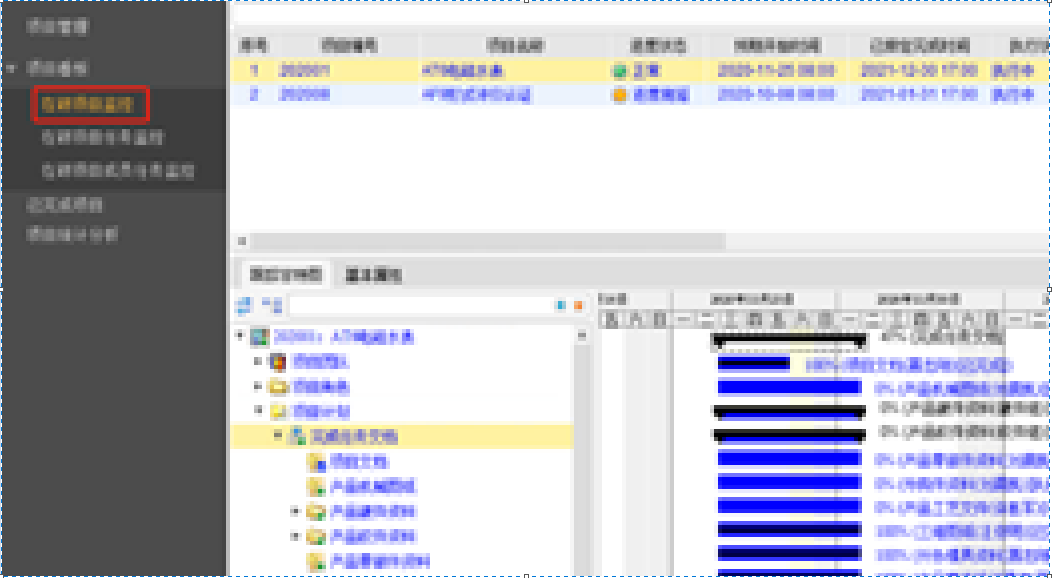Viewport: 1052px width, 578px height.
Task: Select the active white tab in lower panel
Action: coord(286,274)
